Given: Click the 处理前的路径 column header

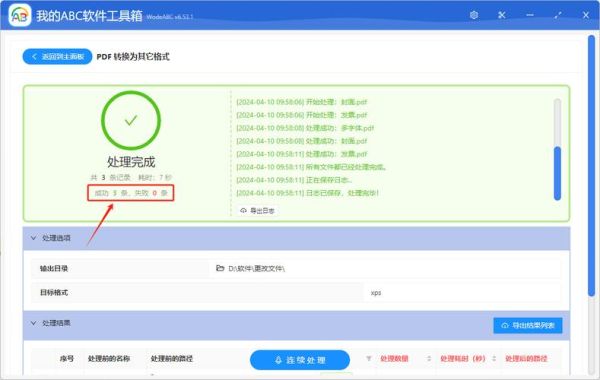Looking at the screenshot, I should click(x=172, y=359).
